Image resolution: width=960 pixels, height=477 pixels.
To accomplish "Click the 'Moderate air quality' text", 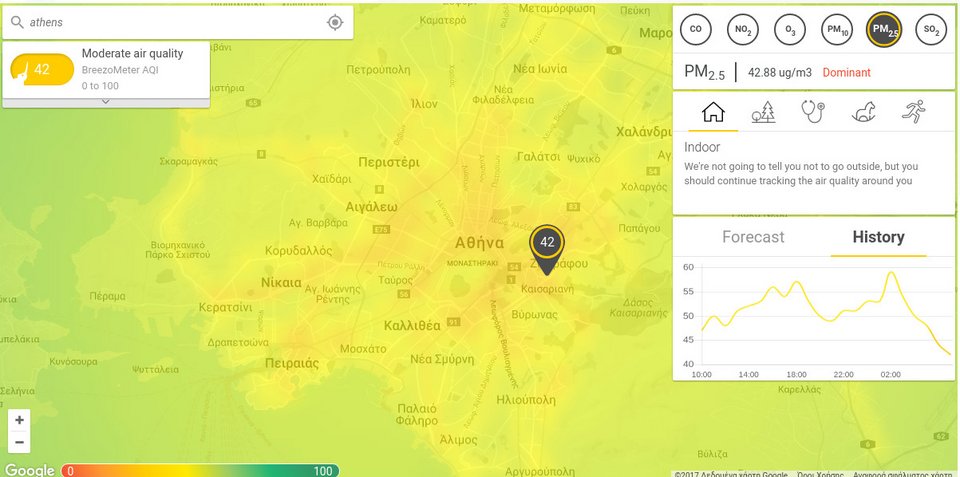I will point(132,53).
